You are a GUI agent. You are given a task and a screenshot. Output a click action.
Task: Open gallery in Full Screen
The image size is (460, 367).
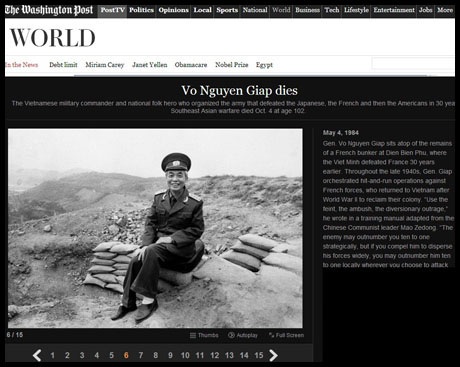(286, 335)
